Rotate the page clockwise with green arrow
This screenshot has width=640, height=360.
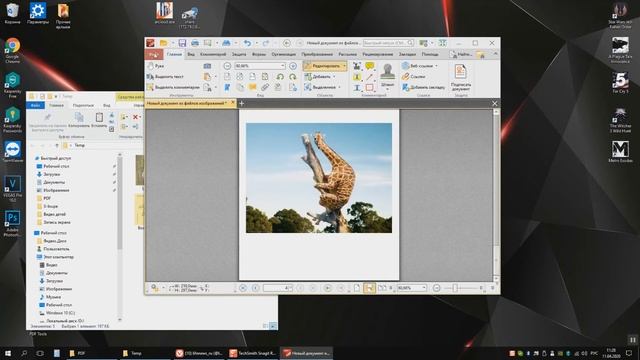(x=293, y=77)
